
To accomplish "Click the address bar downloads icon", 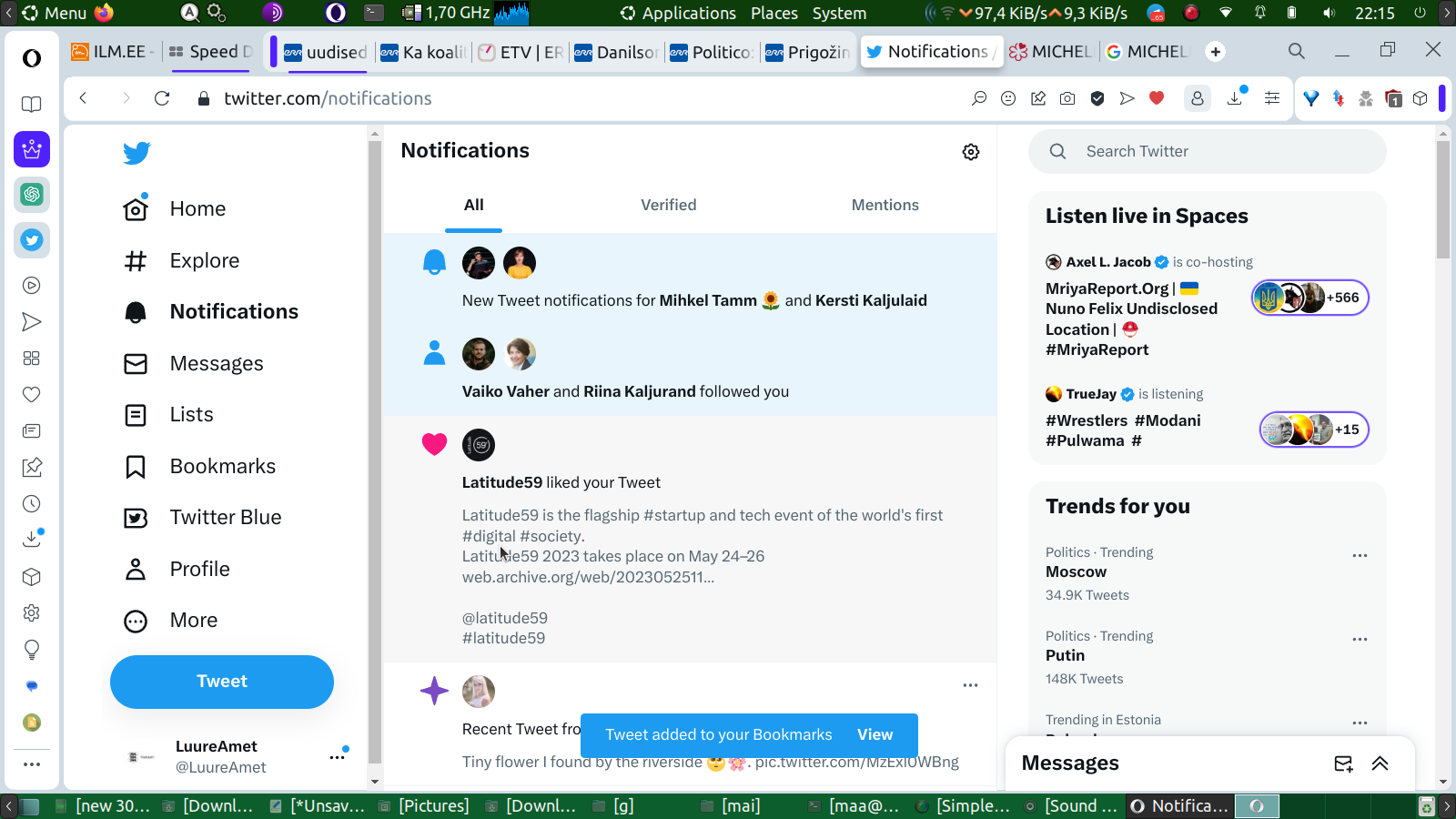I will (1236, 97).
